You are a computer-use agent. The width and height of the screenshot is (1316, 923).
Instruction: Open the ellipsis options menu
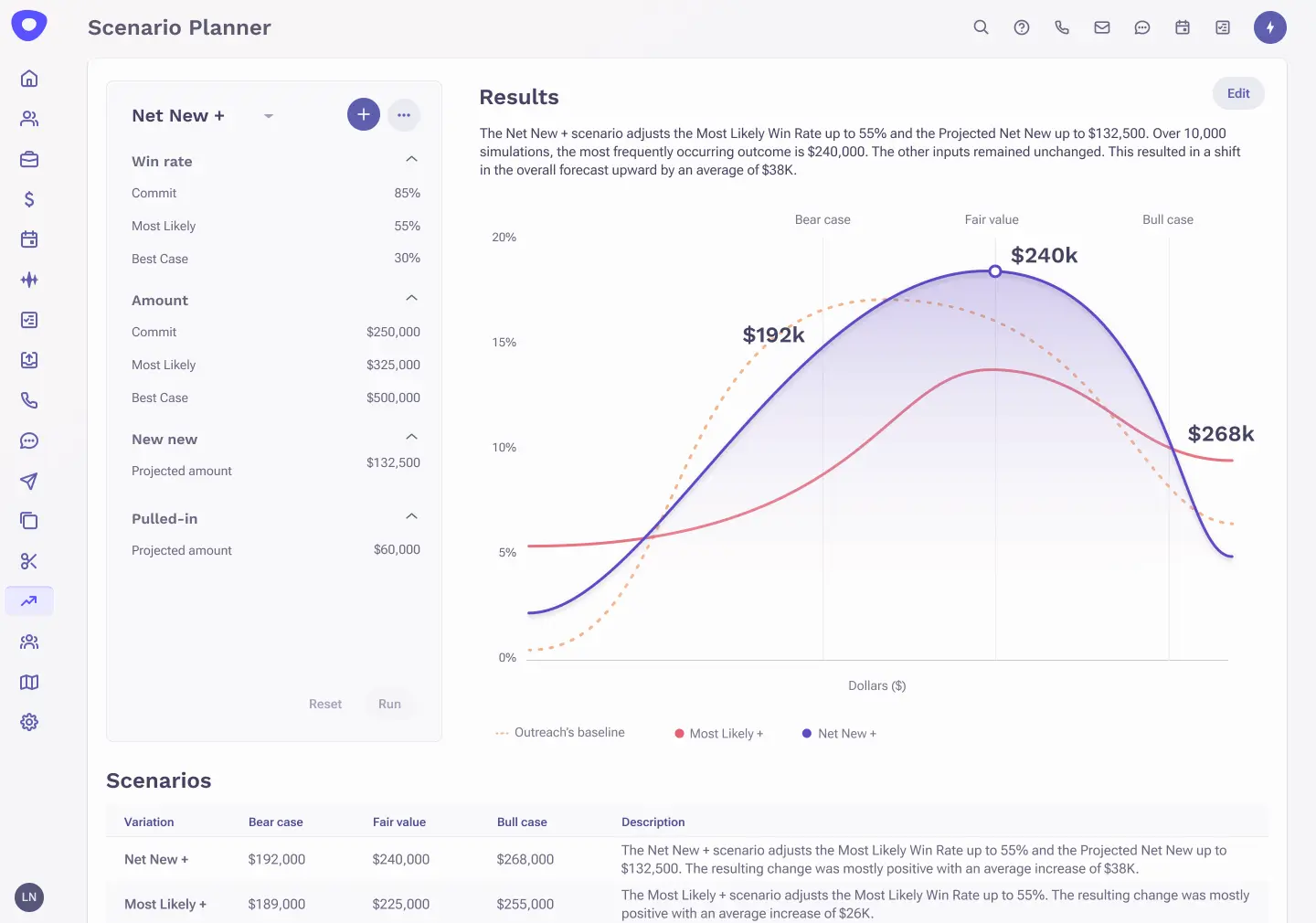[404, 114]
